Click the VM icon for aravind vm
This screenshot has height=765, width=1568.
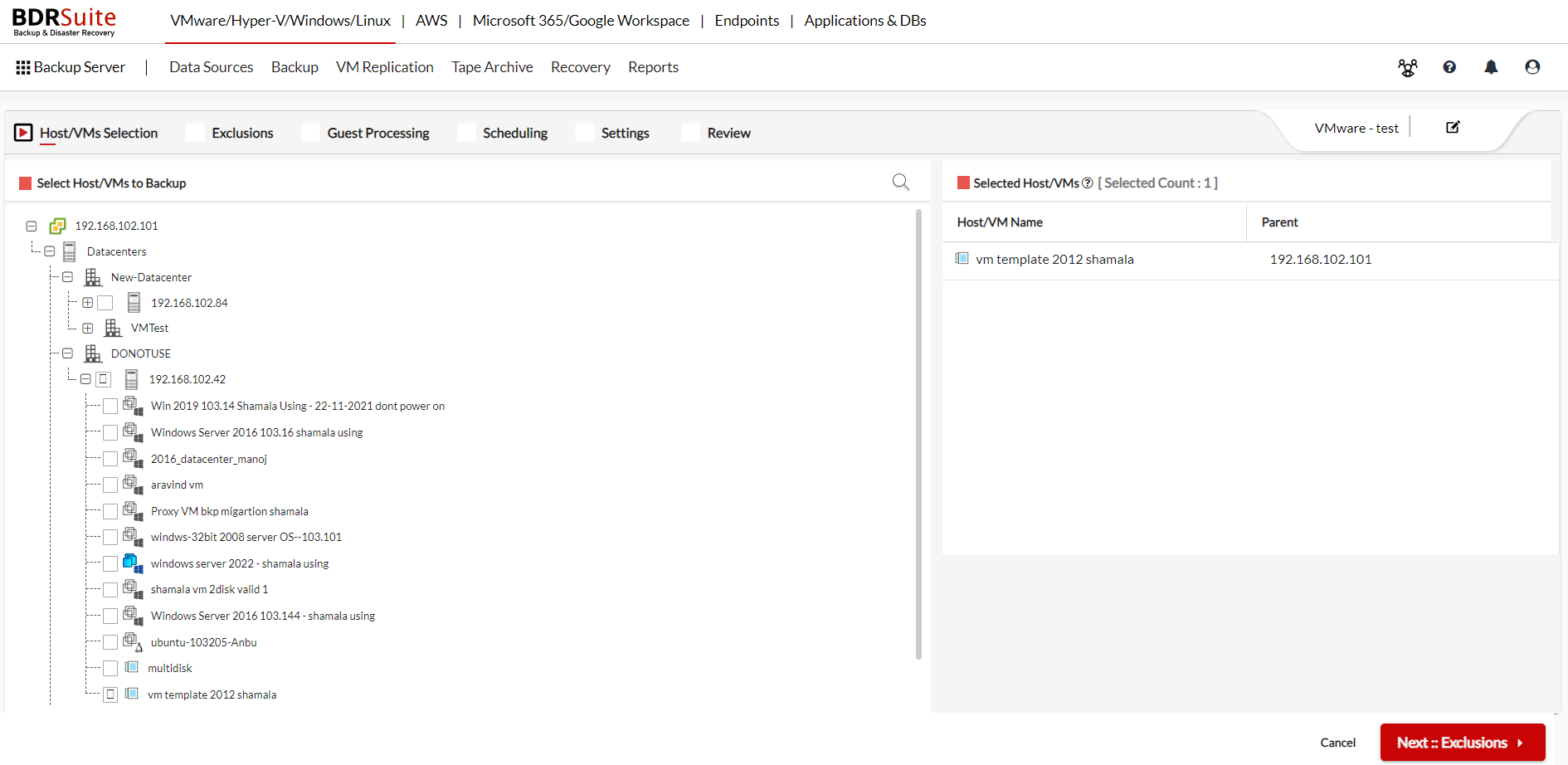pos(133,485)
